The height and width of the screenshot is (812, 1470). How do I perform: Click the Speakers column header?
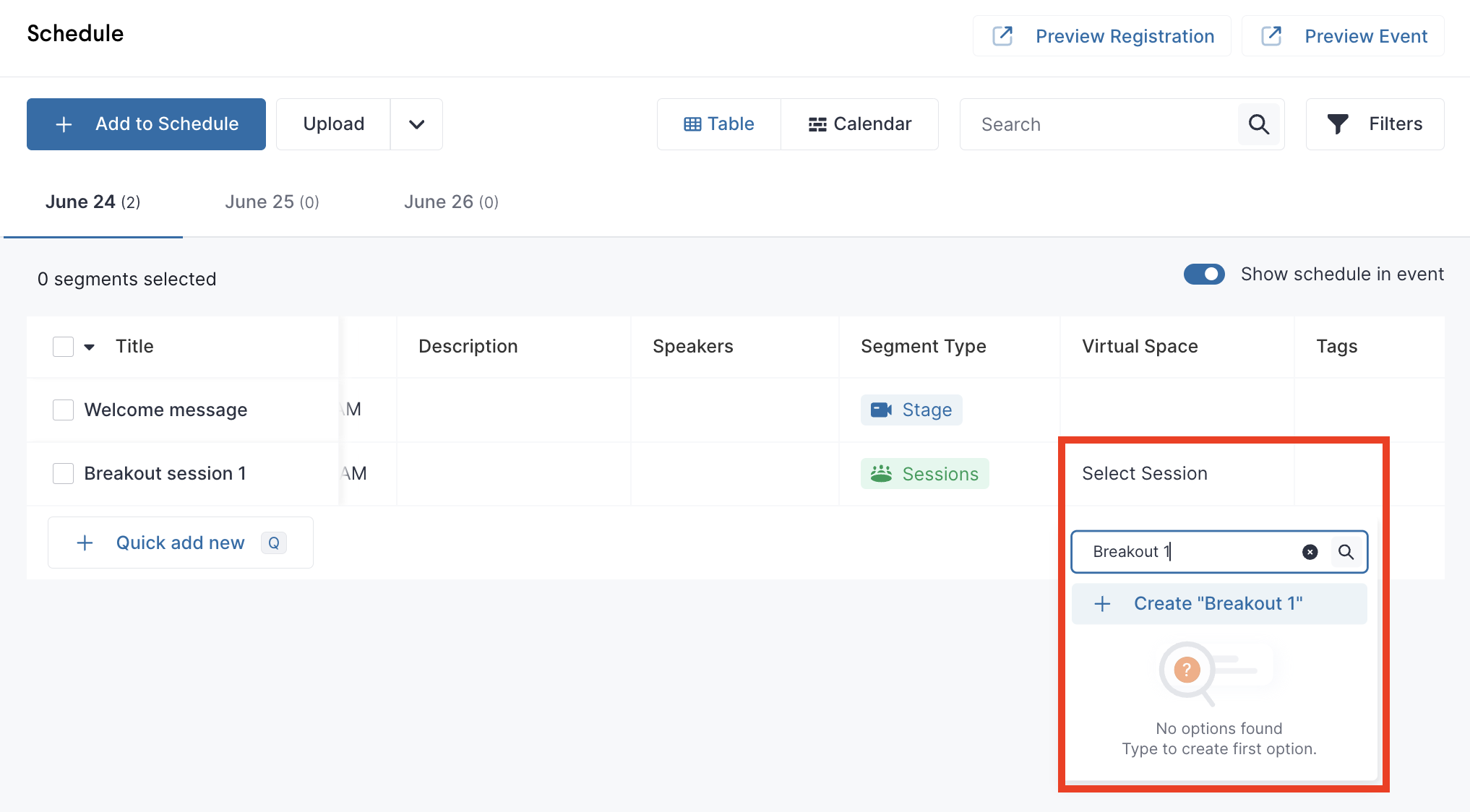click(693, 347)
